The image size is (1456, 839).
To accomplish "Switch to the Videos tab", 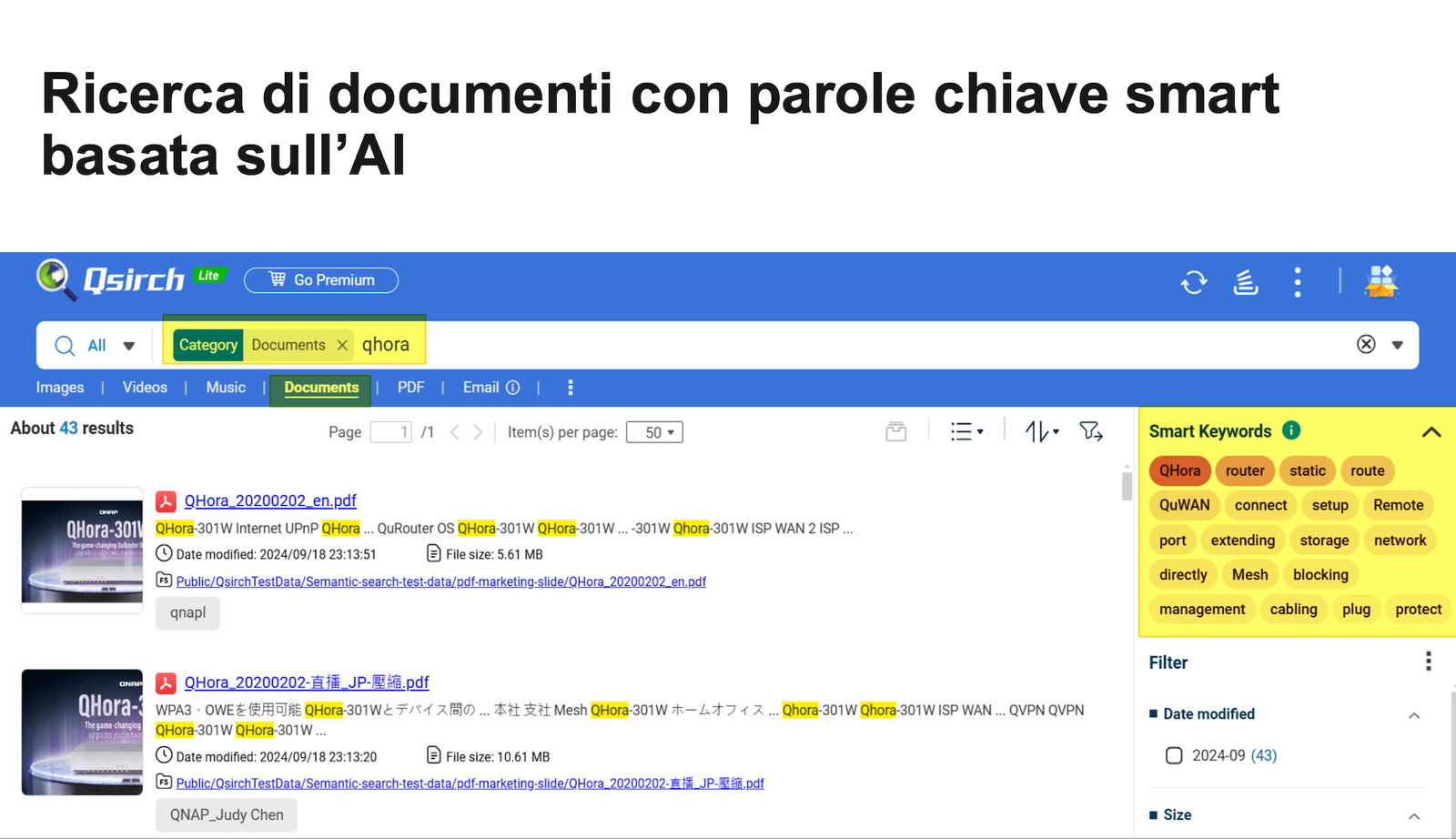I will (145, 388).
